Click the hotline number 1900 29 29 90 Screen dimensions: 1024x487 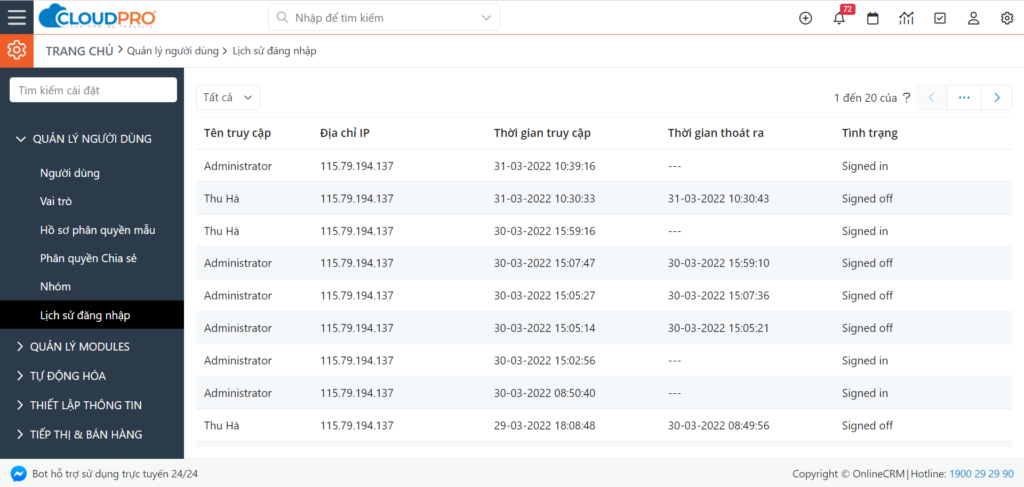(981, 473)
